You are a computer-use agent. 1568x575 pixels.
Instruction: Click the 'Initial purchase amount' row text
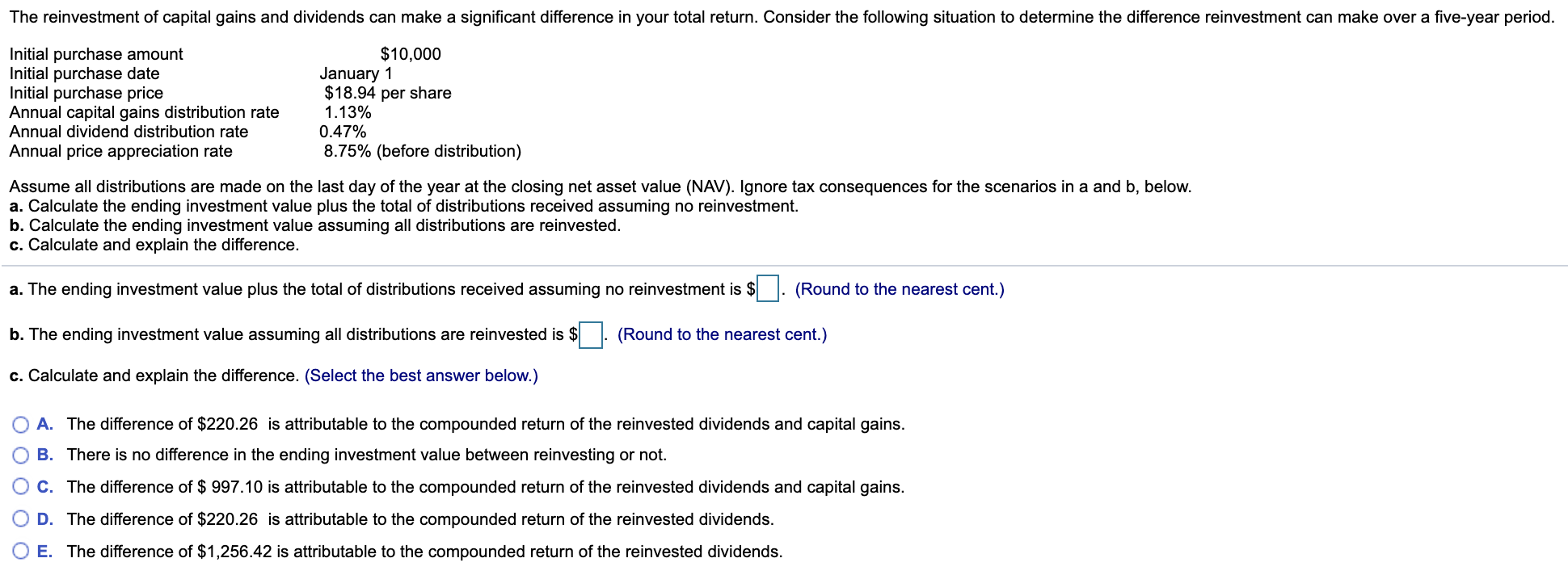tap(95, 54)
